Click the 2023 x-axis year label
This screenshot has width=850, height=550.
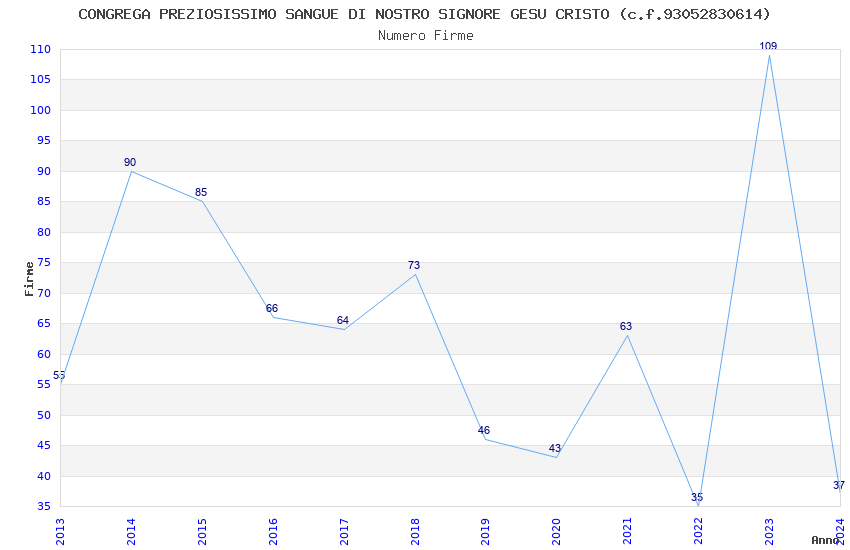point(769,532)
